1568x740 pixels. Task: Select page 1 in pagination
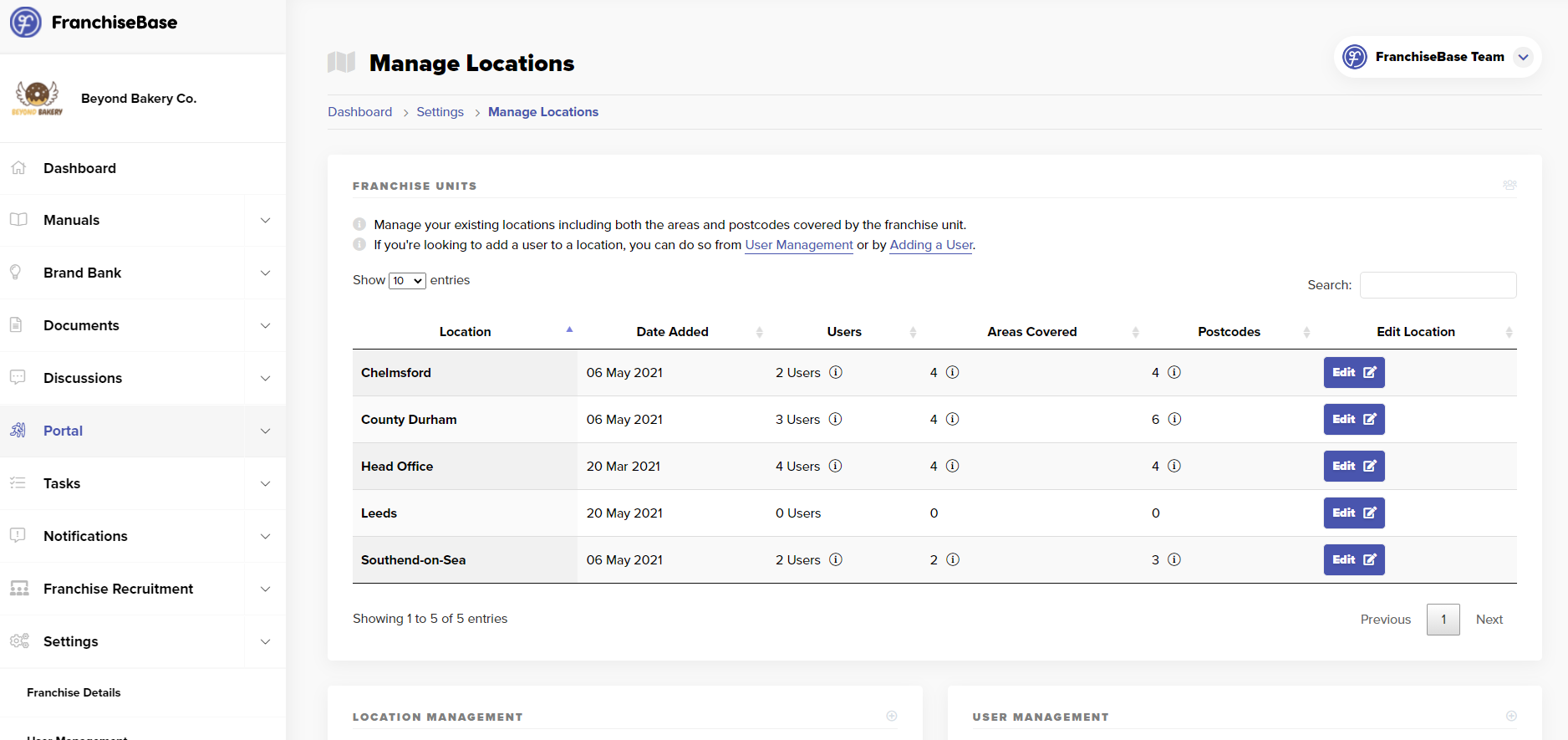(x=1443, y=620)
